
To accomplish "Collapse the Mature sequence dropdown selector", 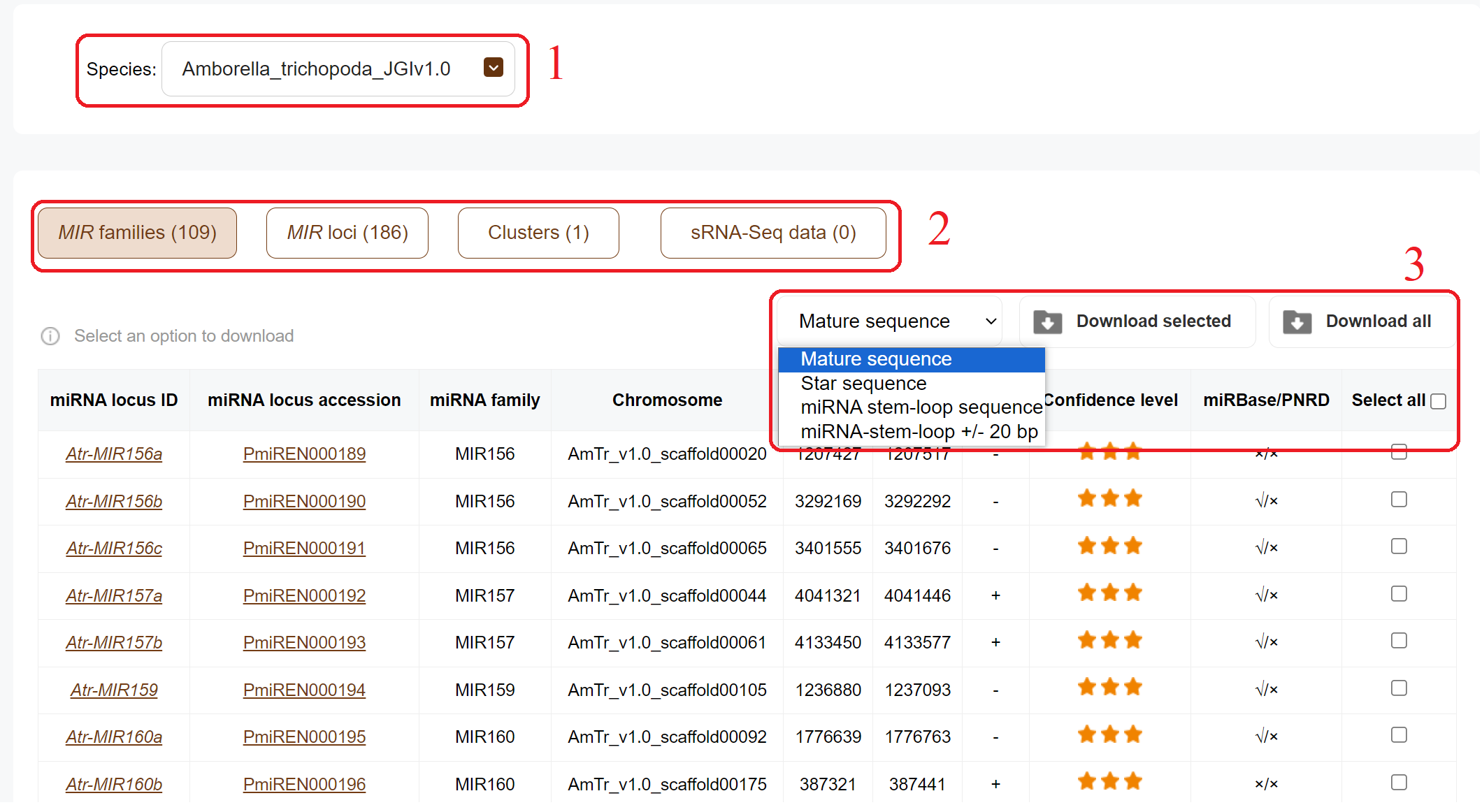I will pos(889,321).
